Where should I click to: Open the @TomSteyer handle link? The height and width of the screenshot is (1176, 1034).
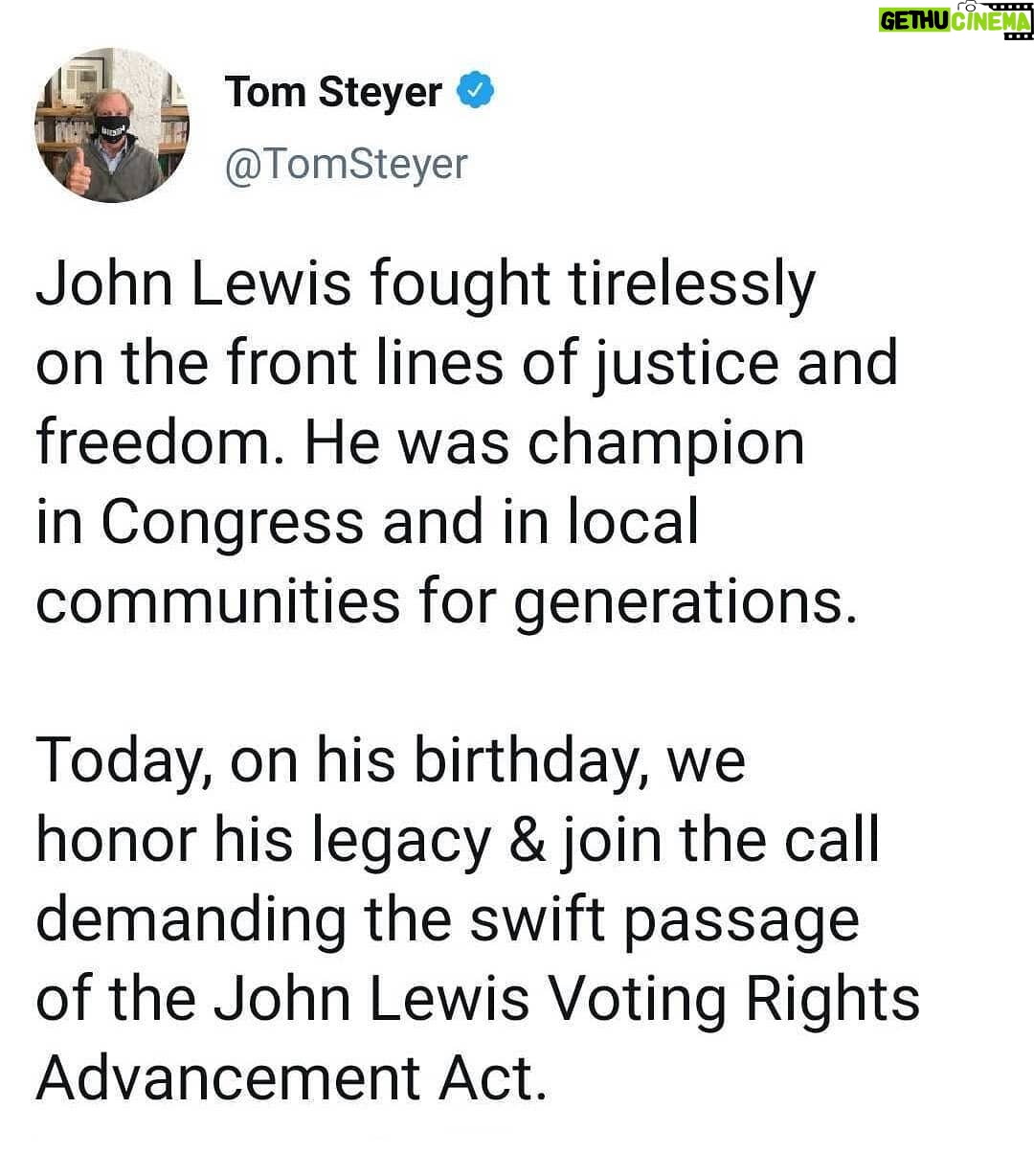click(x=346, y=163)
